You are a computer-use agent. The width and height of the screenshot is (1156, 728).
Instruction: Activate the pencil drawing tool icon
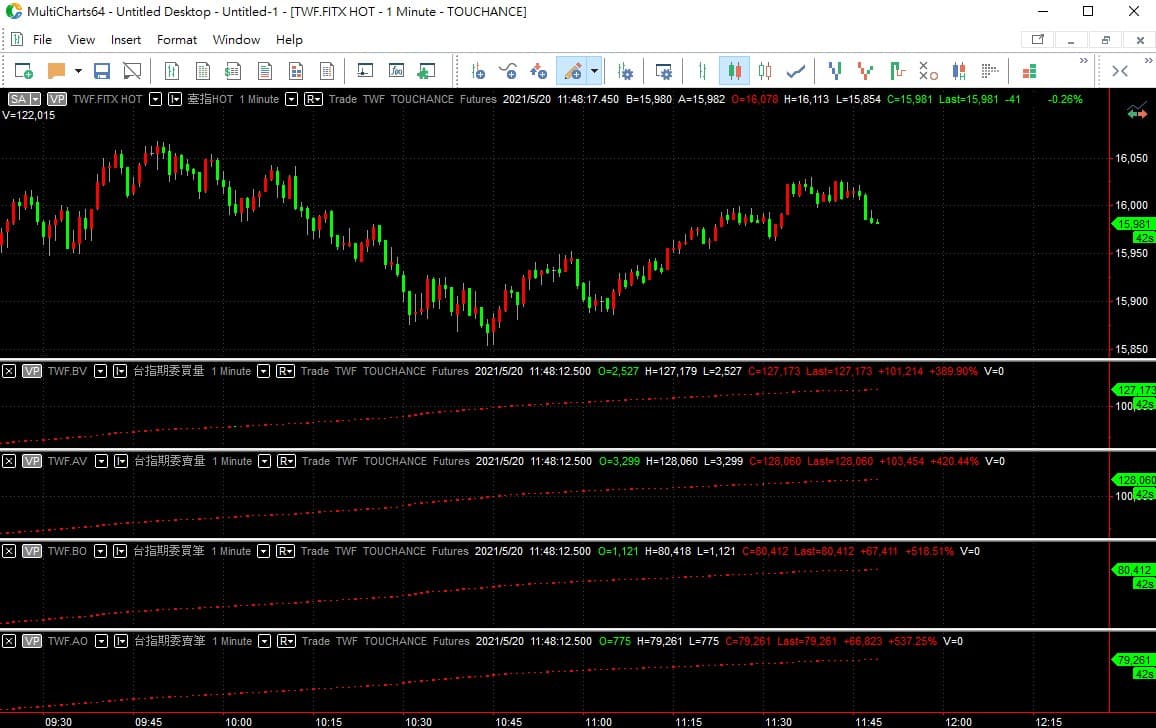[572, 71]
